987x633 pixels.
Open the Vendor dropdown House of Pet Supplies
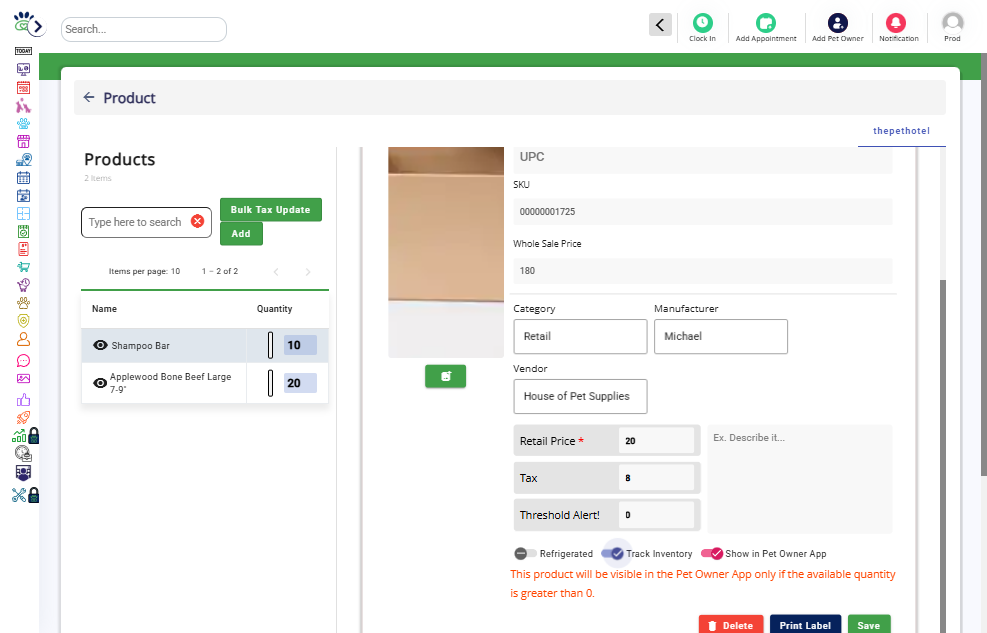(x=580, y=396)
